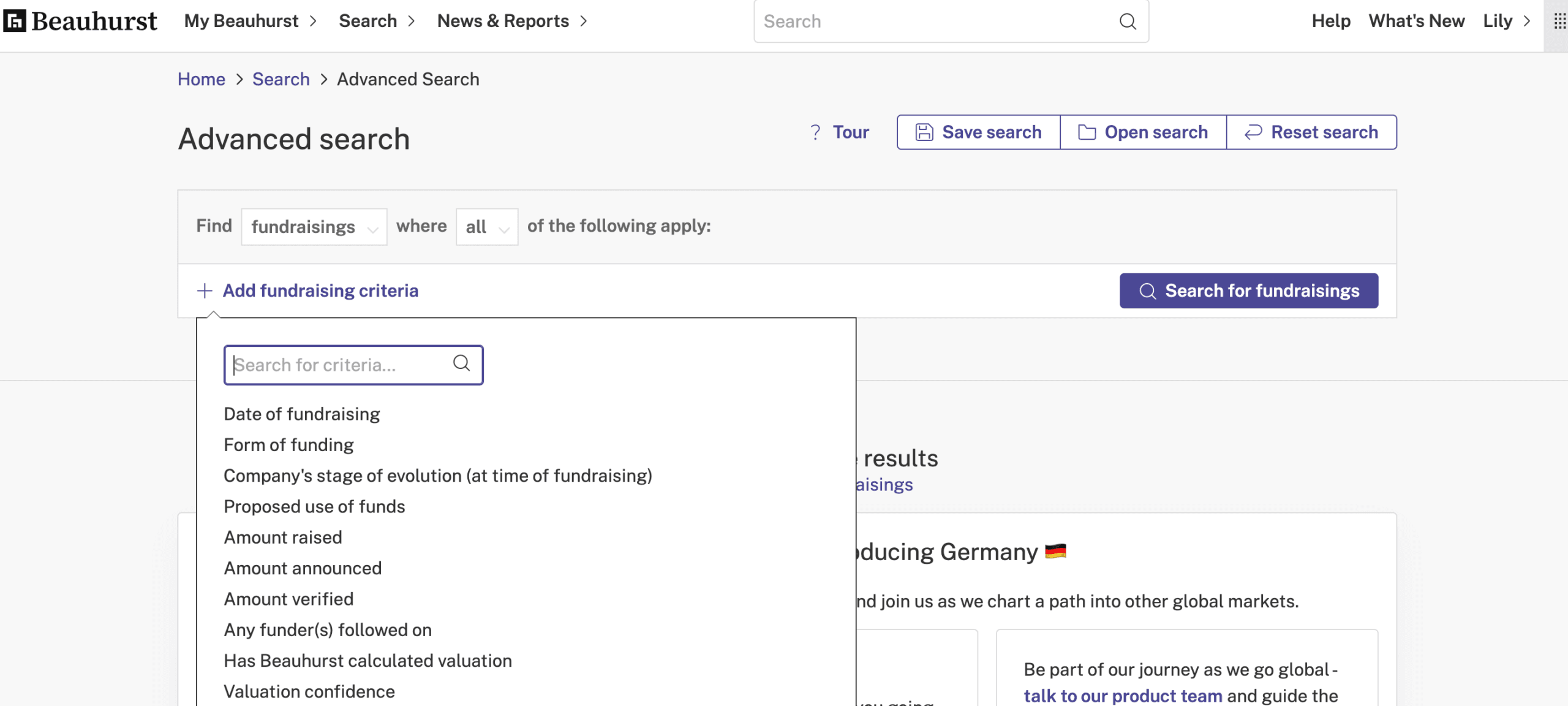The image size is (1568, 706).
Task: Click the floppy disk Save search icon
Action: (x=924, y=132)
